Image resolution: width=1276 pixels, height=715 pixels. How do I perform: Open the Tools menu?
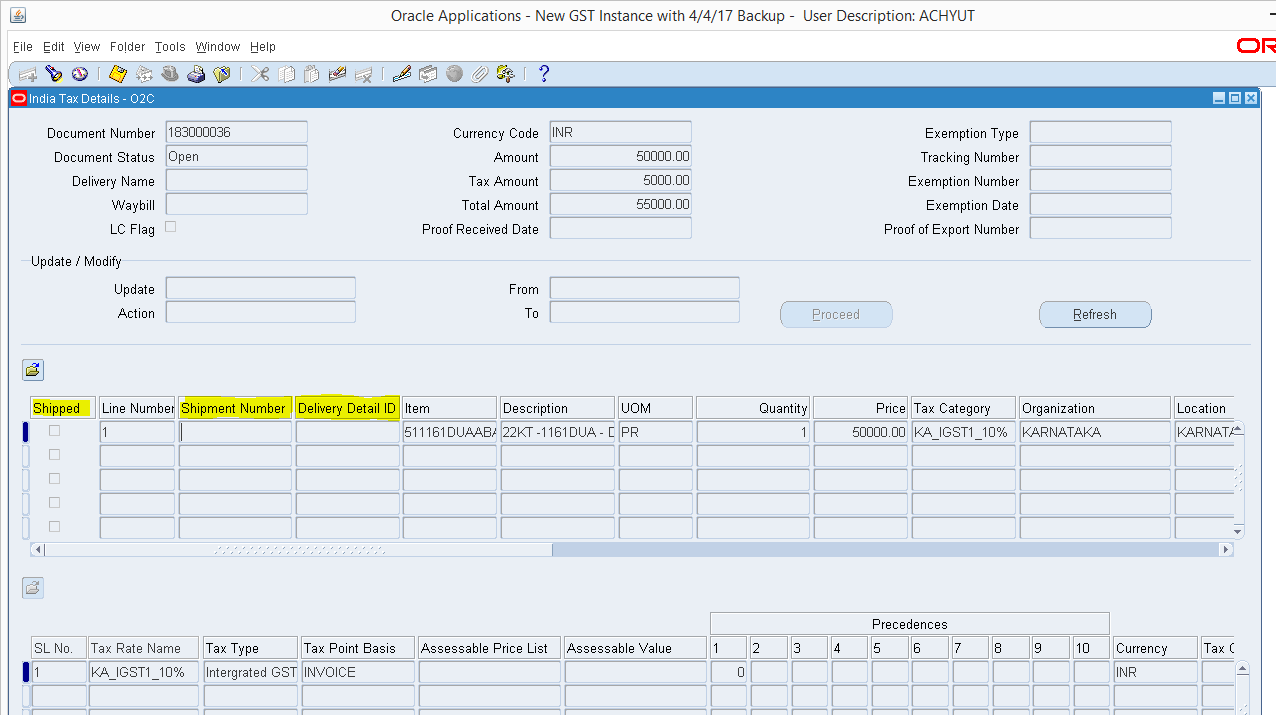pos(169,47)
